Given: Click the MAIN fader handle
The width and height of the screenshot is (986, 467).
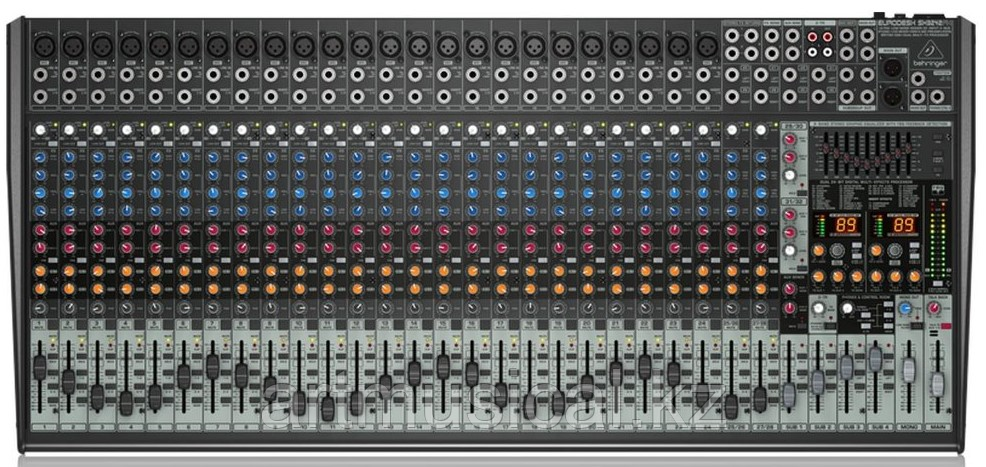Looking at the screenshot, I should point(936,383).
